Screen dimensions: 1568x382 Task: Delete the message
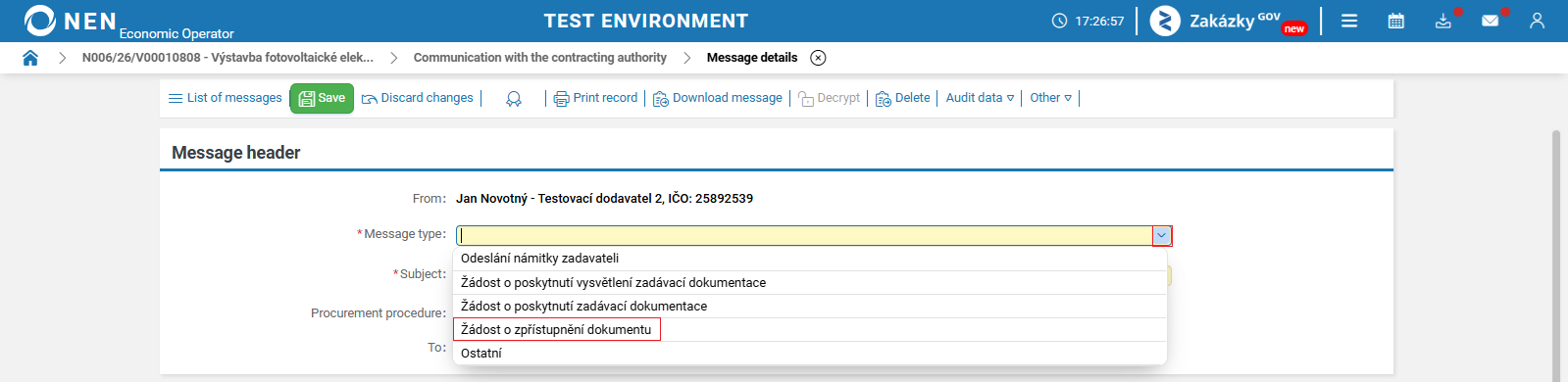coord(903,98)
